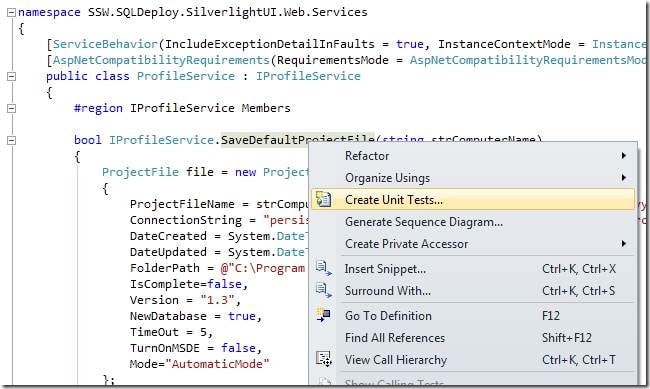Click the Go To Definition icon
Screen dimensions: 650x389
(x=323, y=315)
